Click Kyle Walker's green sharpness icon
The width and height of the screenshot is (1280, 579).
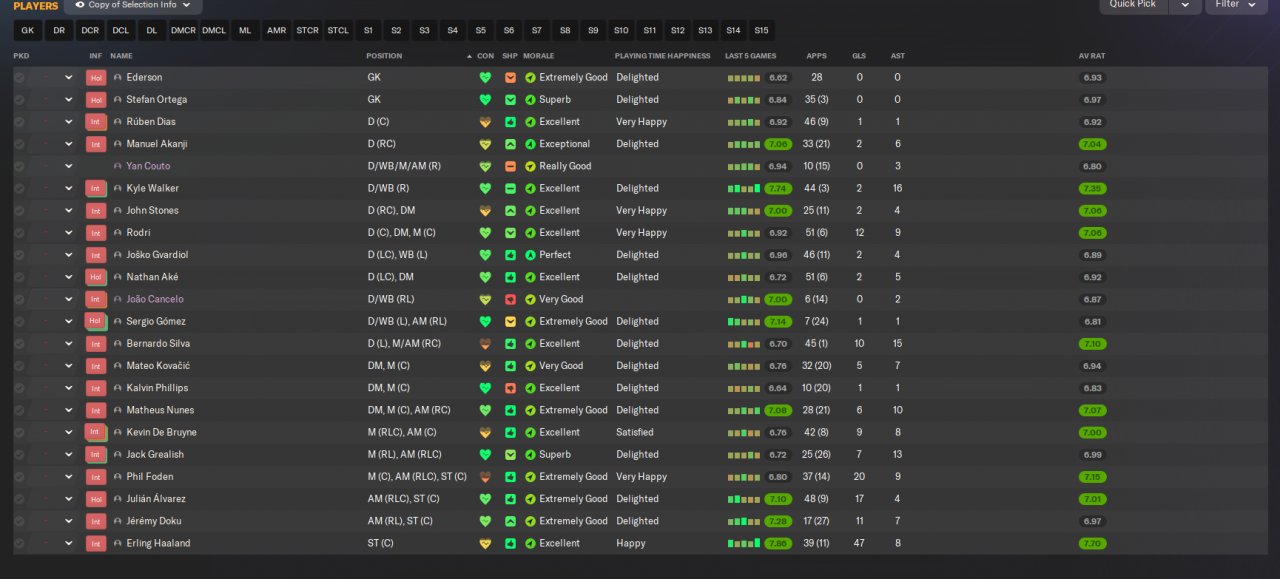pyautogui.click(x=510, y=188)
